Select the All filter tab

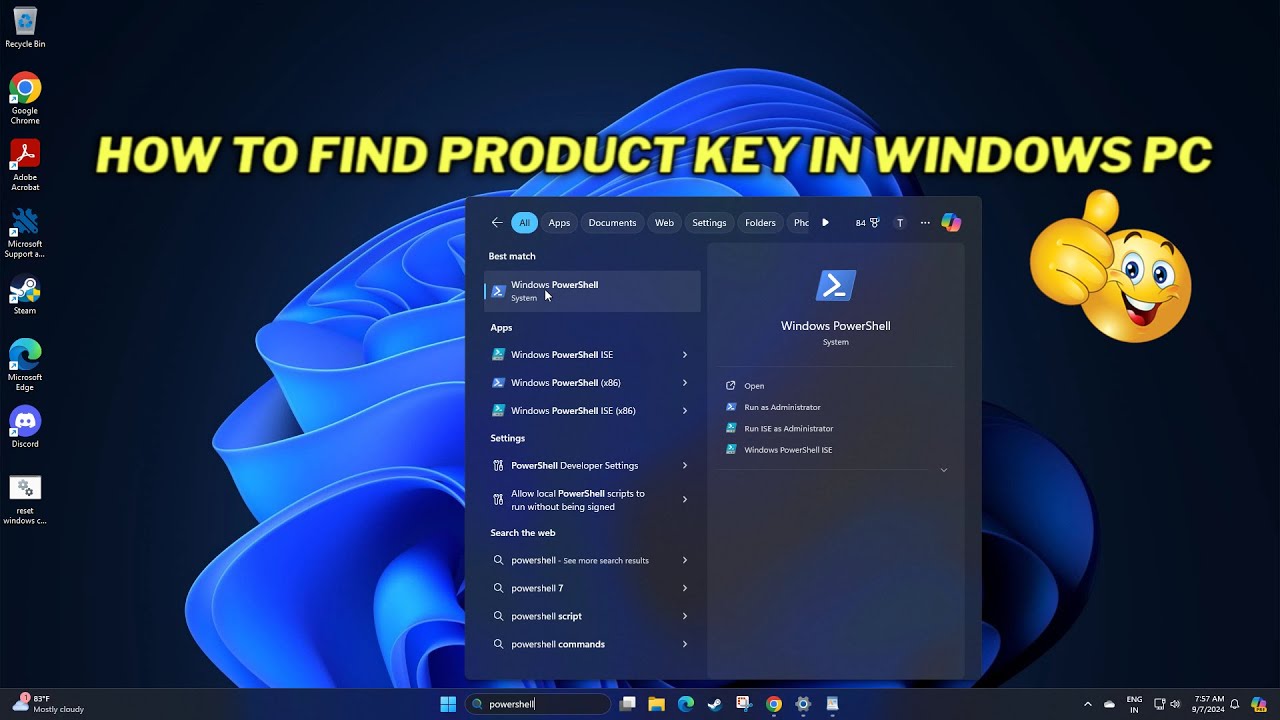pos(524,223)
